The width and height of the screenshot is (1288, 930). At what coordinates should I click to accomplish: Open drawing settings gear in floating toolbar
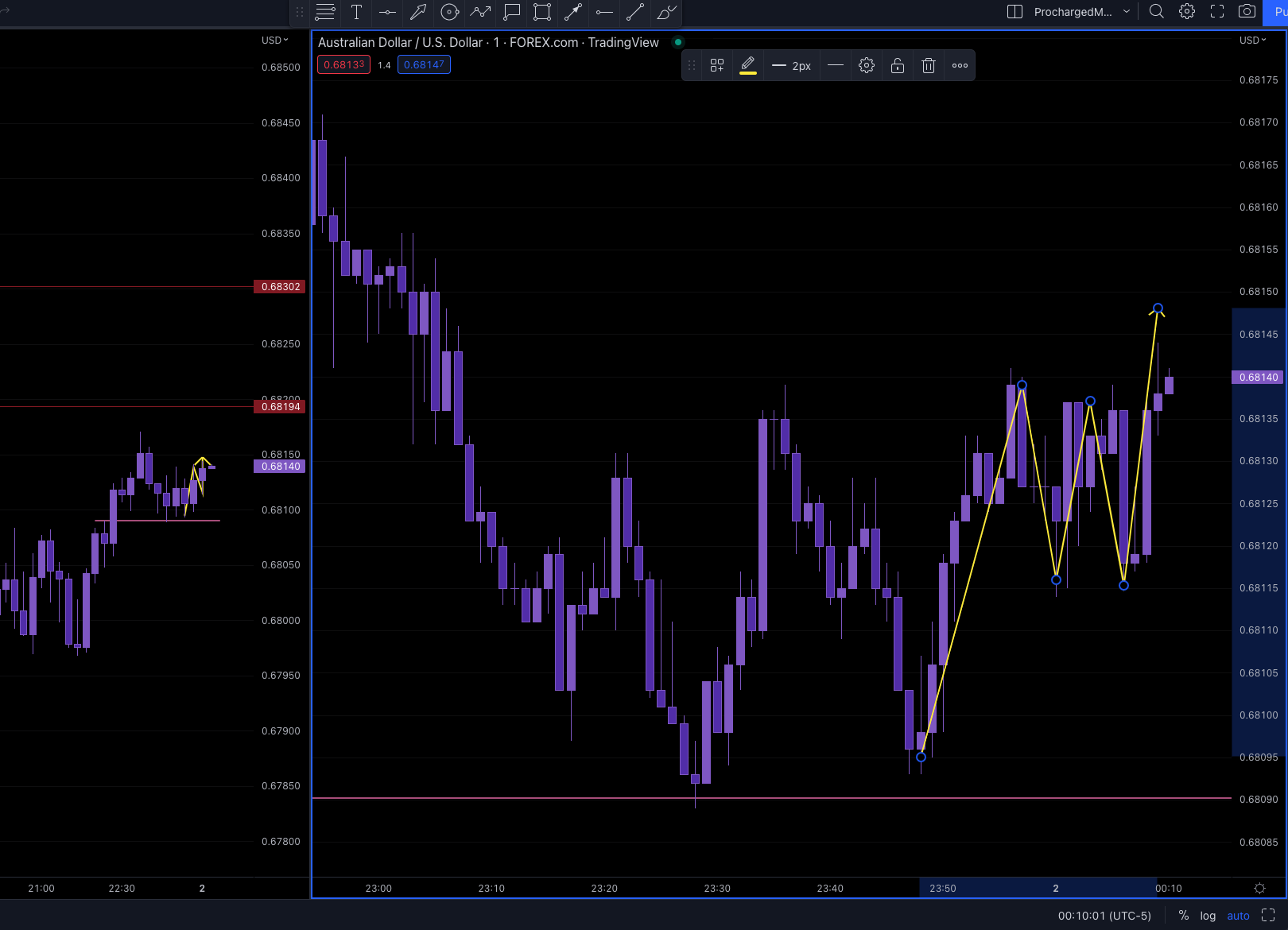867,66
